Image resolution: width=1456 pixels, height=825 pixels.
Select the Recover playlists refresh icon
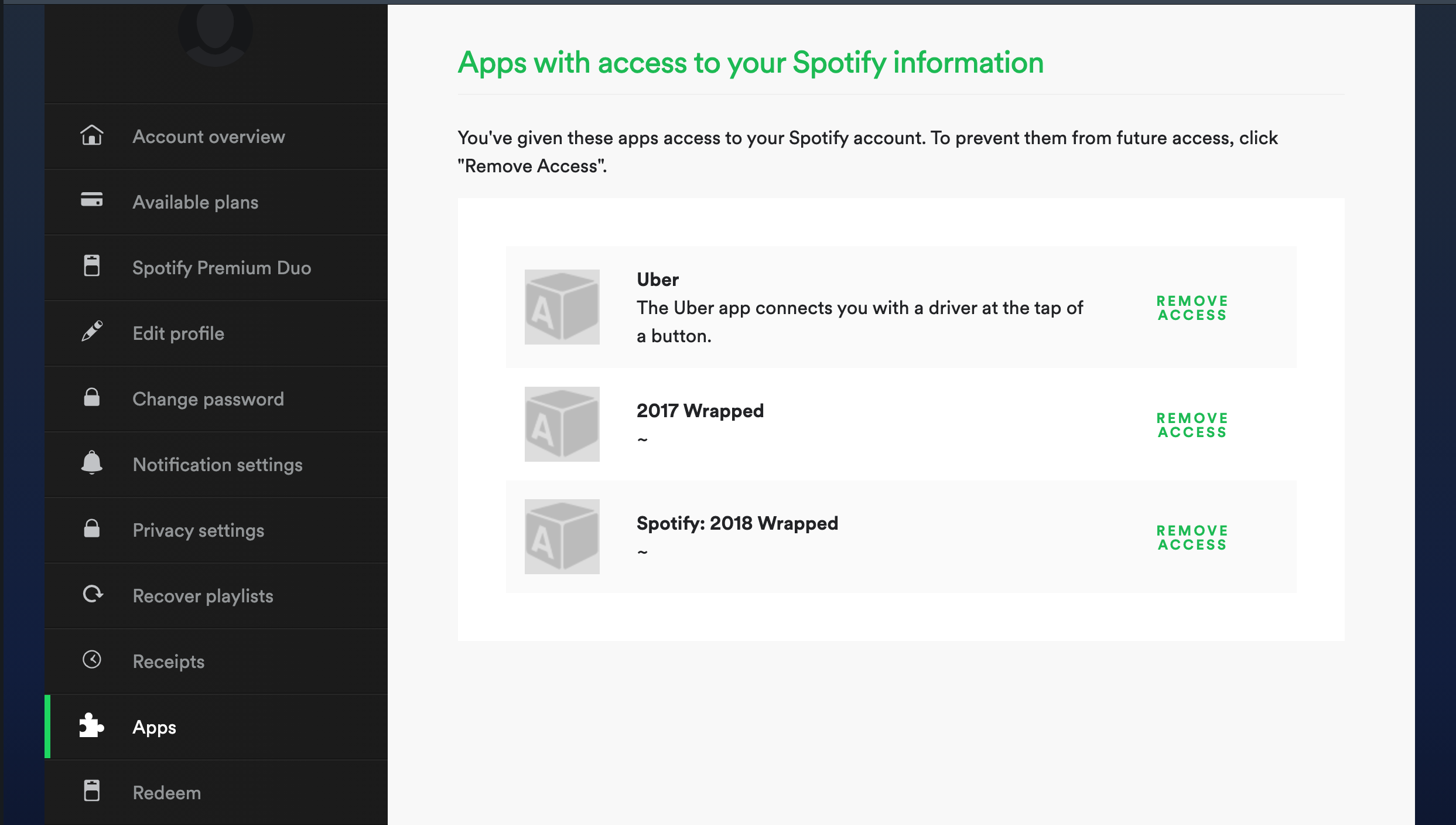pyautogui.click(x=91, y=595)
